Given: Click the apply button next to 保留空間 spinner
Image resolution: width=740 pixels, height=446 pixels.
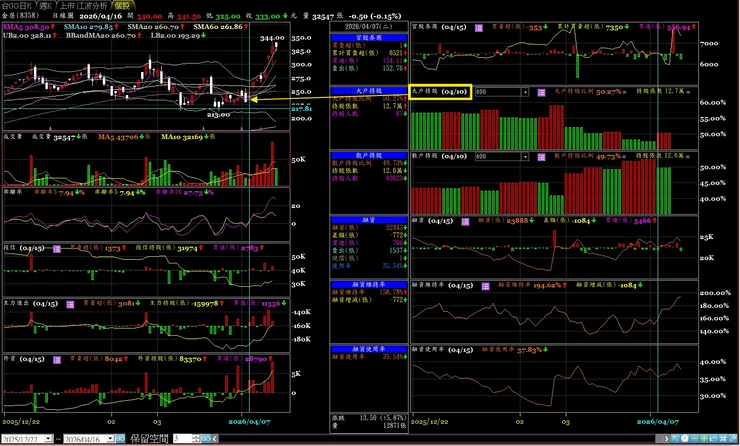Looking at the screenshot, I should tap(206, 439).
